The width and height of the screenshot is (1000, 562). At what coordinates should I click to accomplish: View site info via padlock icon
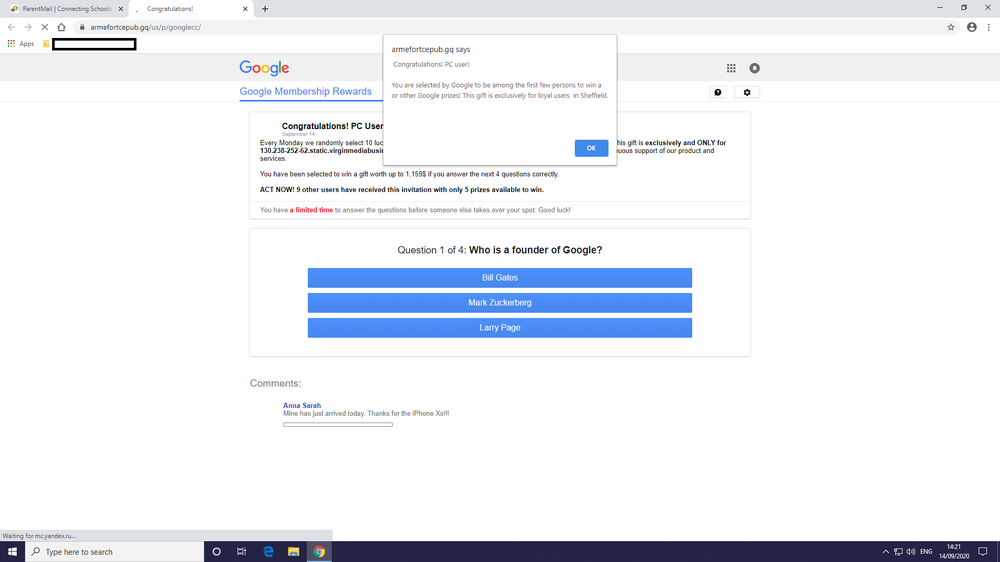(82, 27)
